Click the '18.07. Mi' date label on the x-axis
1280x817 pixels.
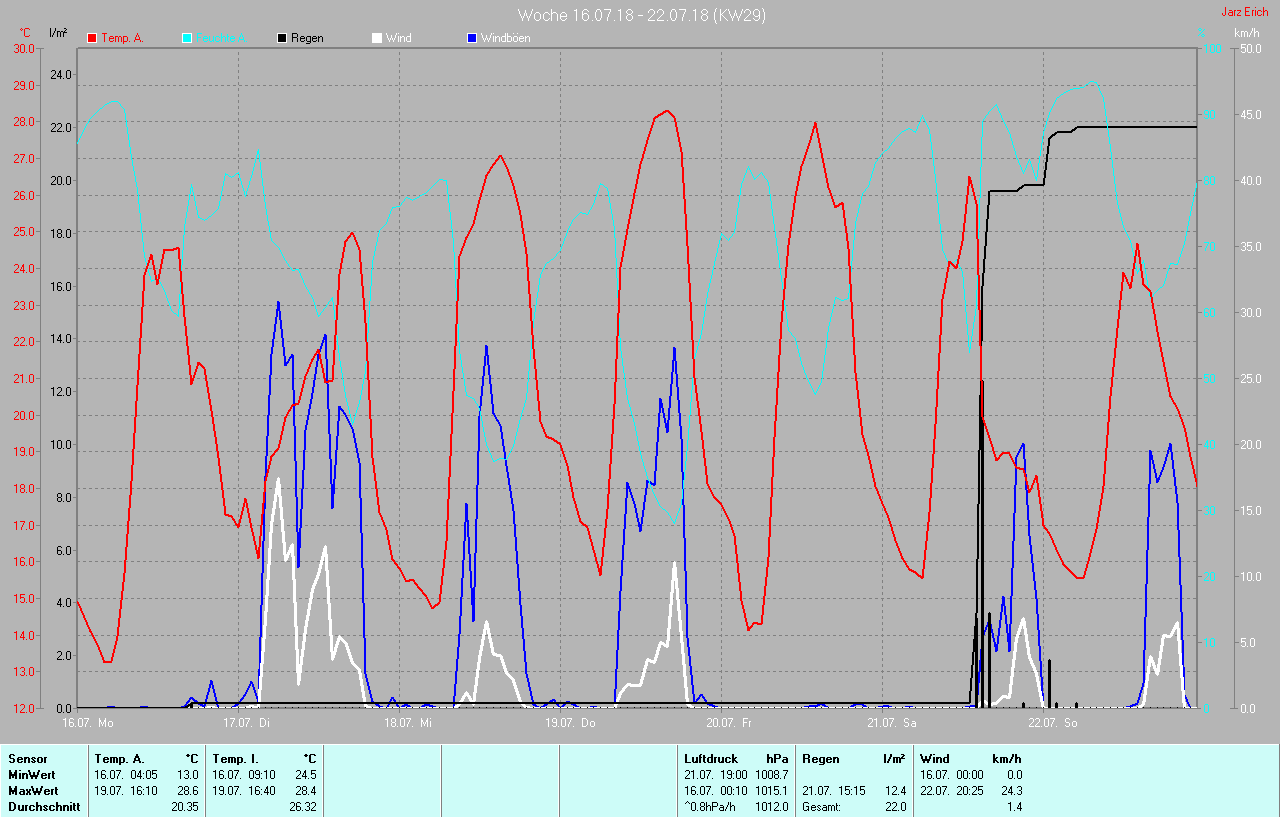point(408,722)
